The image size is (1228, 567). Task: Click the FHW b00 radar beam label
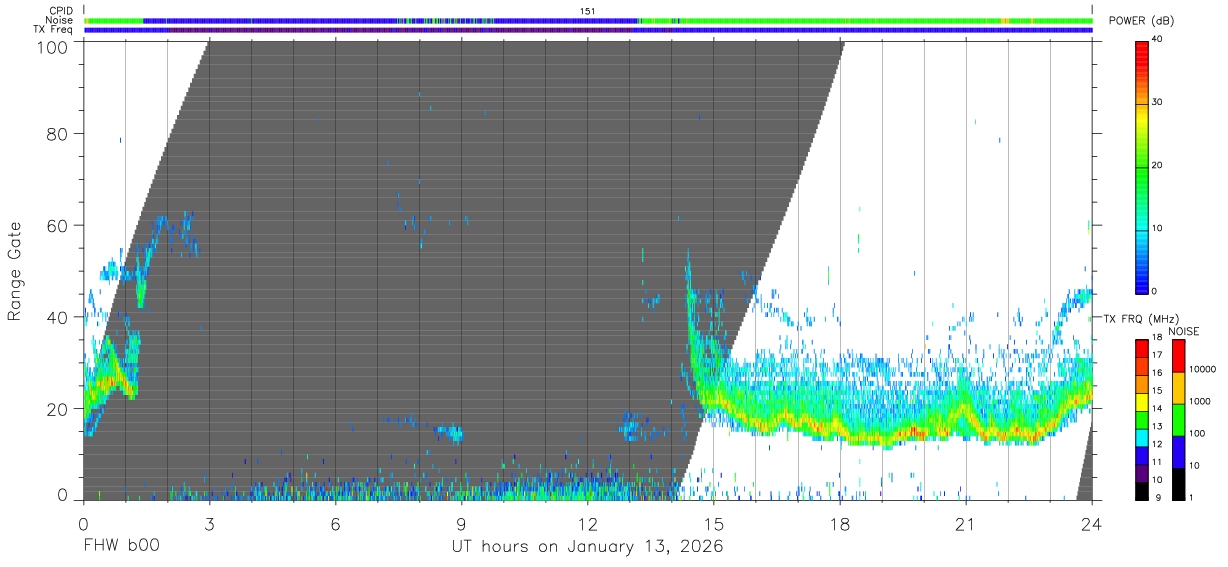tap(121, 547)
